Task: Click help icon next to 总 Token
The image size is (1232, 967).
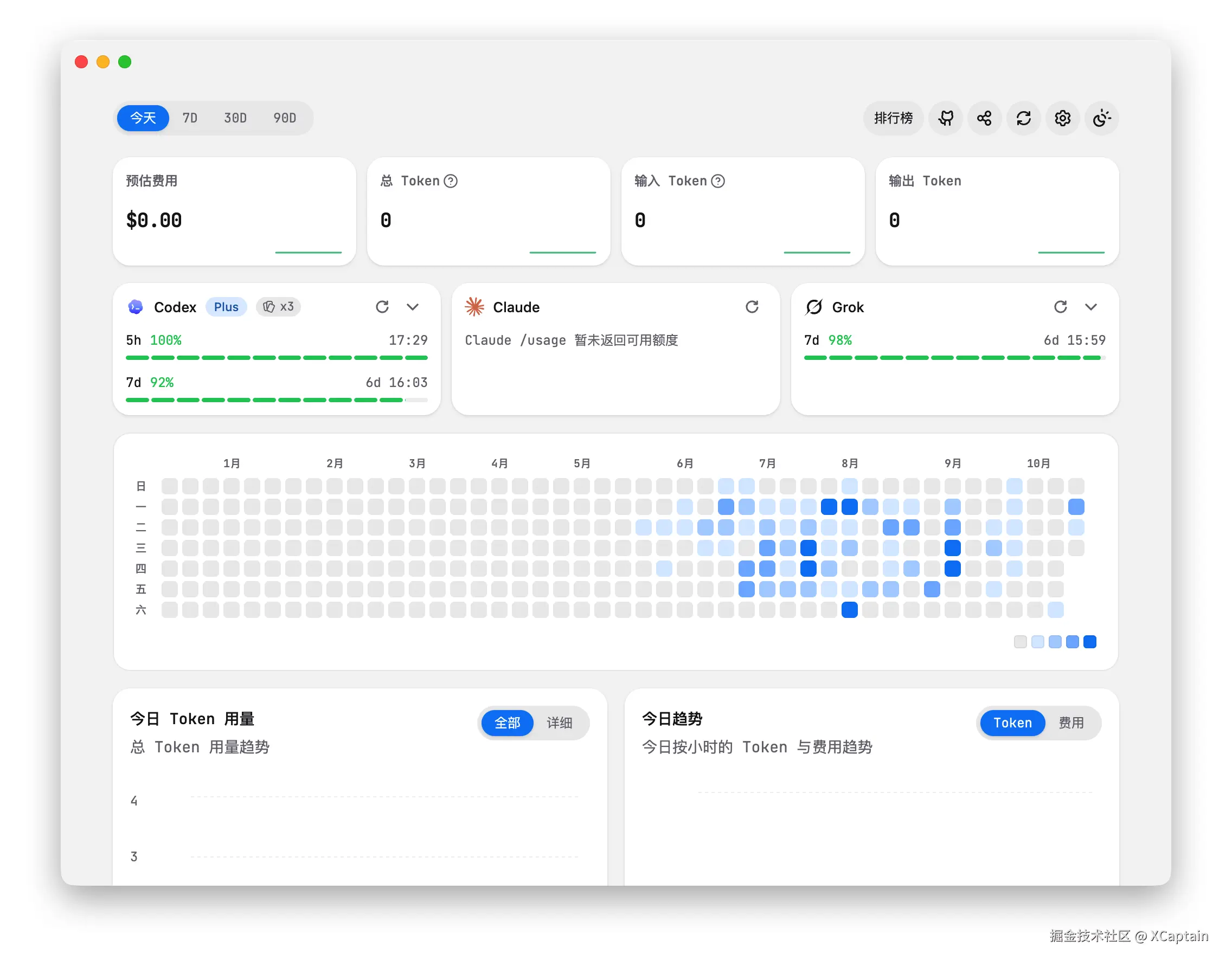Action: tap(450, 180)
